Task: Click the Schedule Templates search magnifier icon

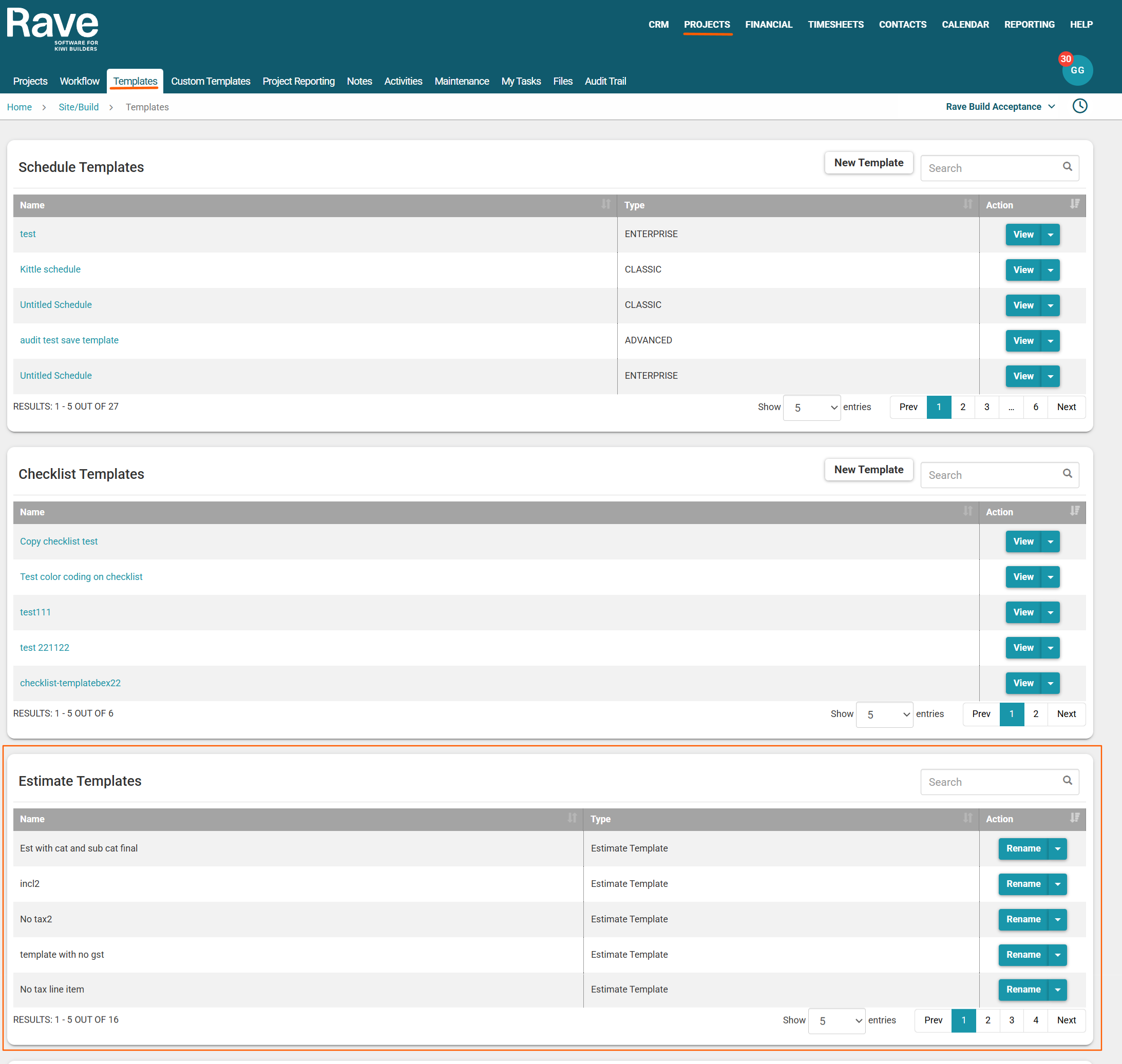Action: (1067, 167)
